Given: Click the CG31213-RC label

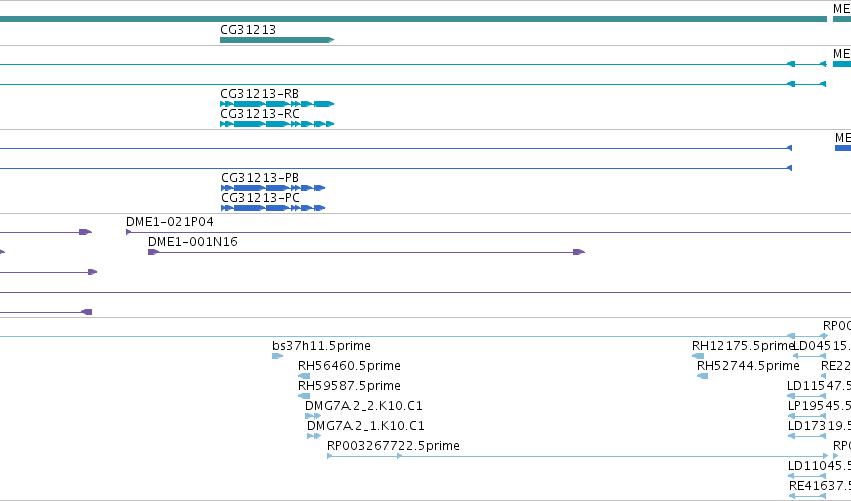Looking at the screenshot, I should [260, 114].
